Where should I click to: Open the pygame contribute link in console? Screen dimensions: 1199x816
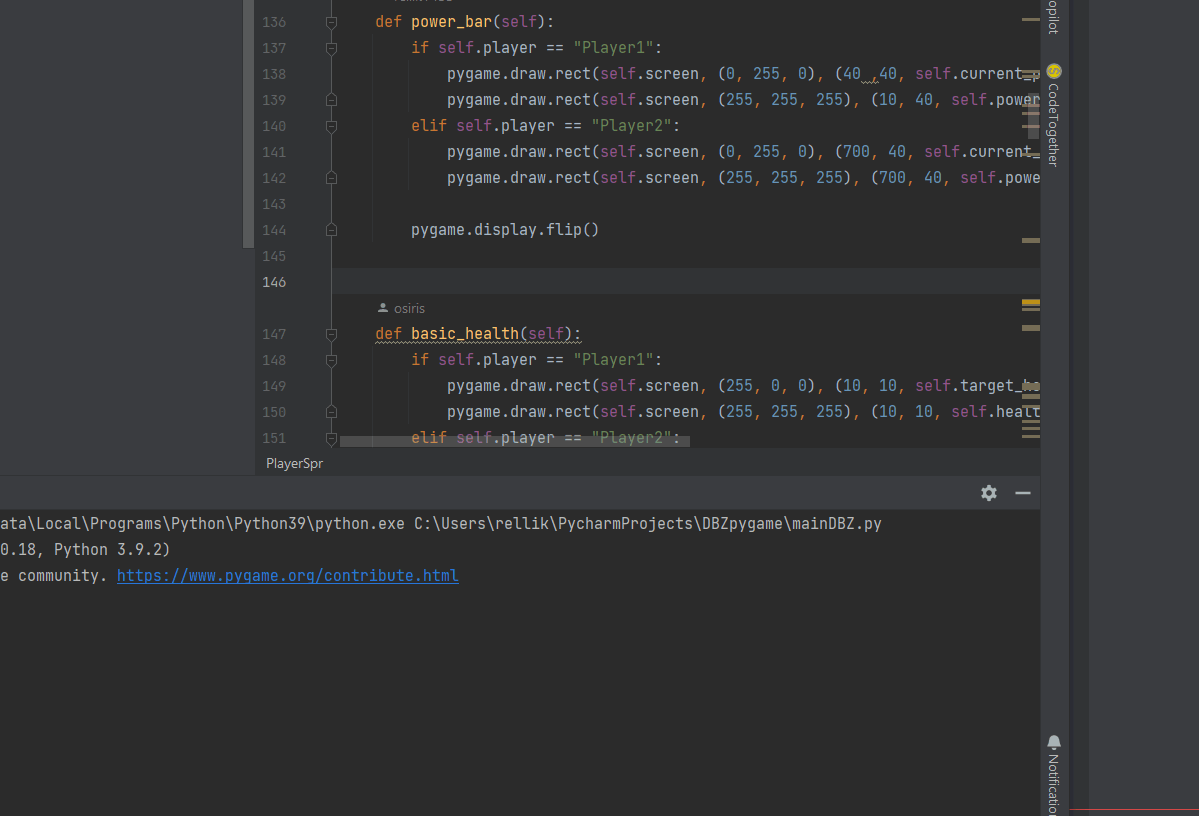point(288,576)
